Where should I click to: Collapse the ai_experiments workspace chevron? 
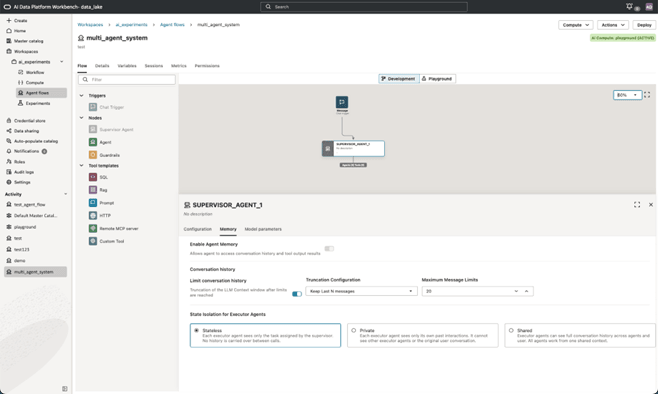click(62, 62)
